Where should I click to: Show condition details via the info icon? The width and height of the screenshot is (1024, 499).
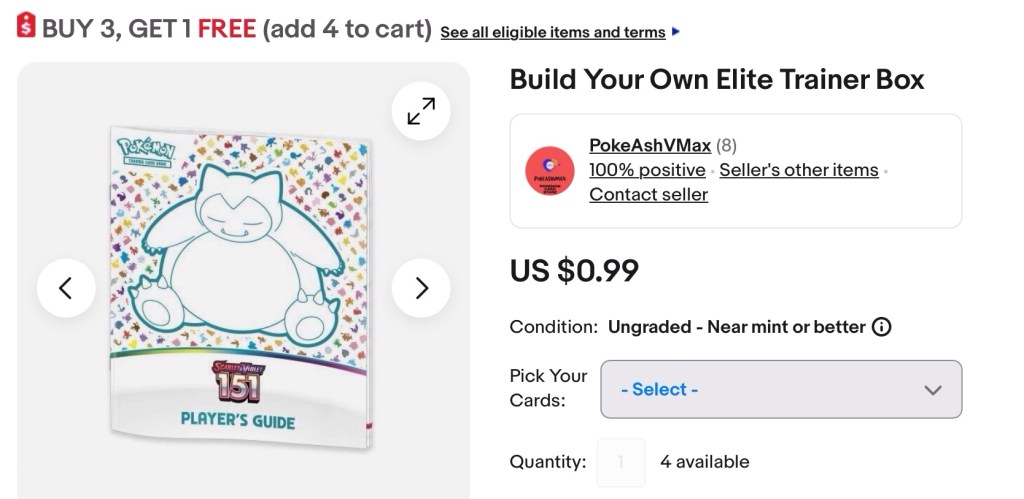[x=881, y=327]
